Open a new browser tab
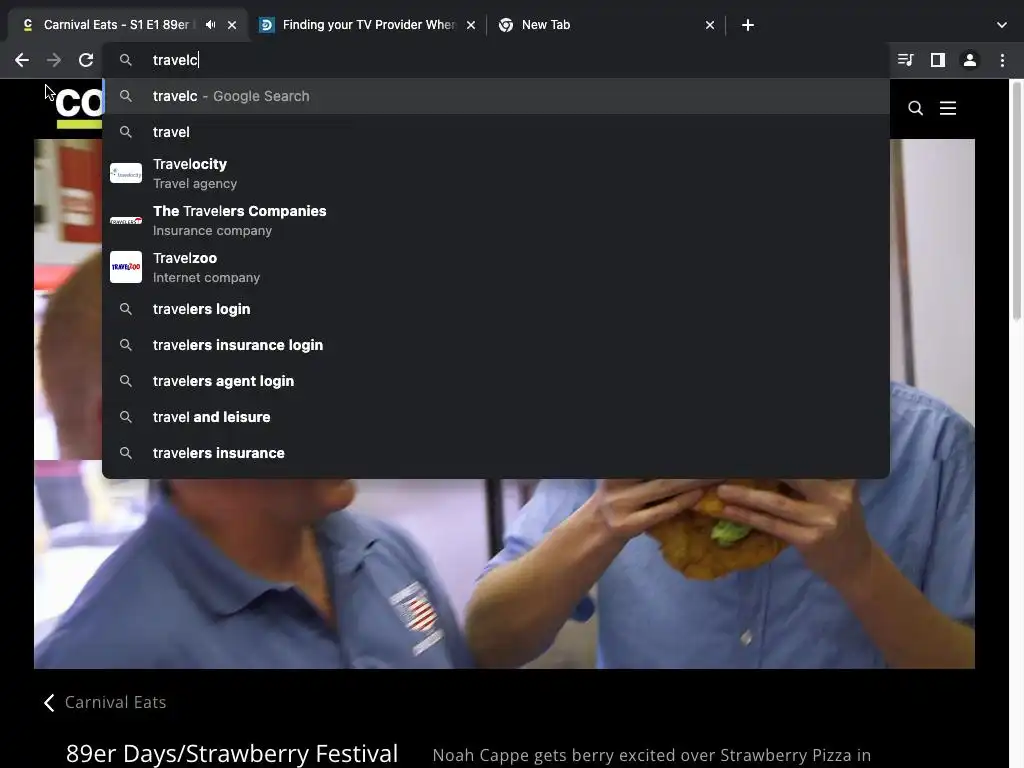Screen dimensions: 1024x768 (748, 25)
